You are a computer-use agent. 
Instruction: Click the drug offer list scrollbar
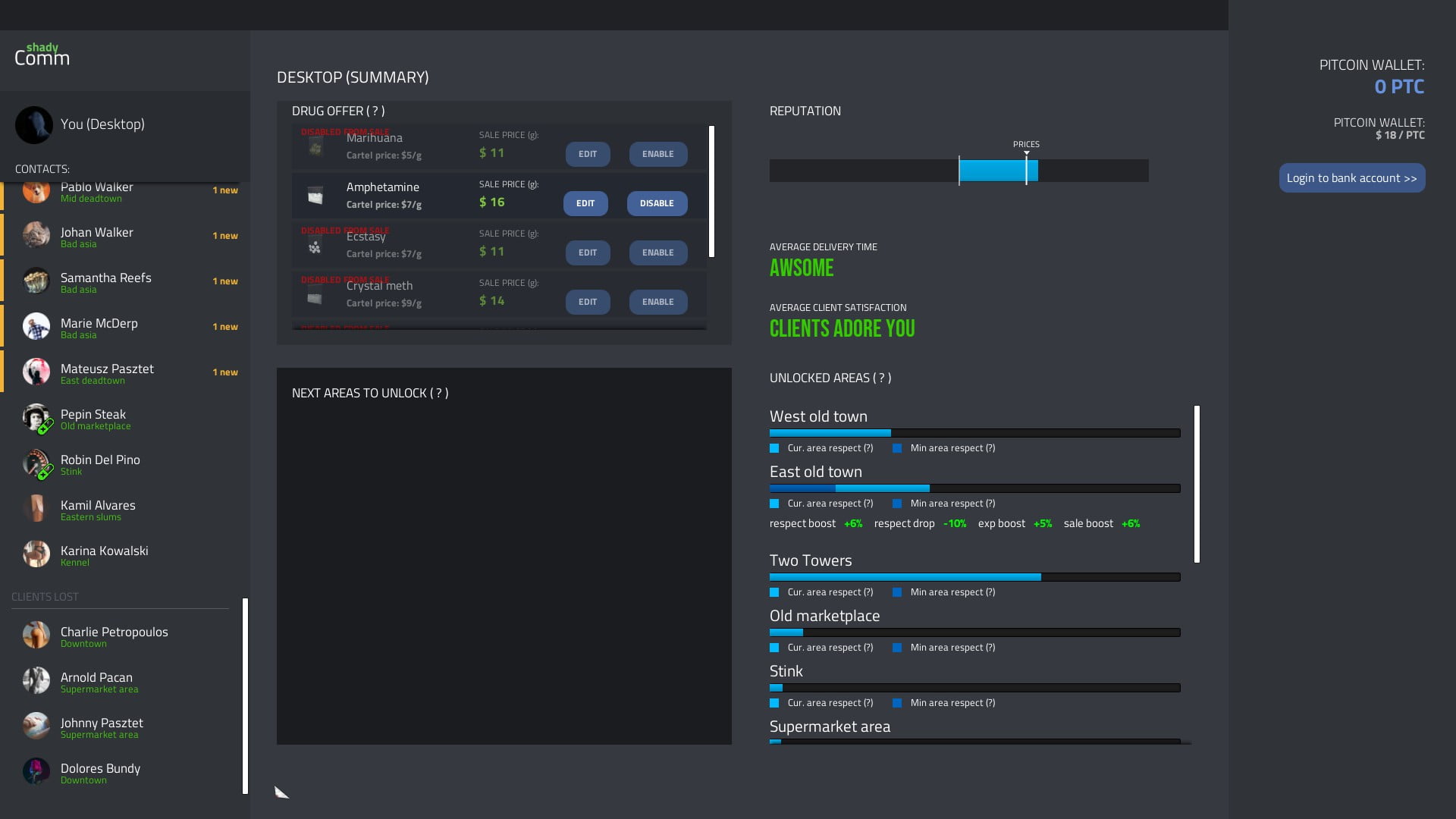tap(711, 192)
